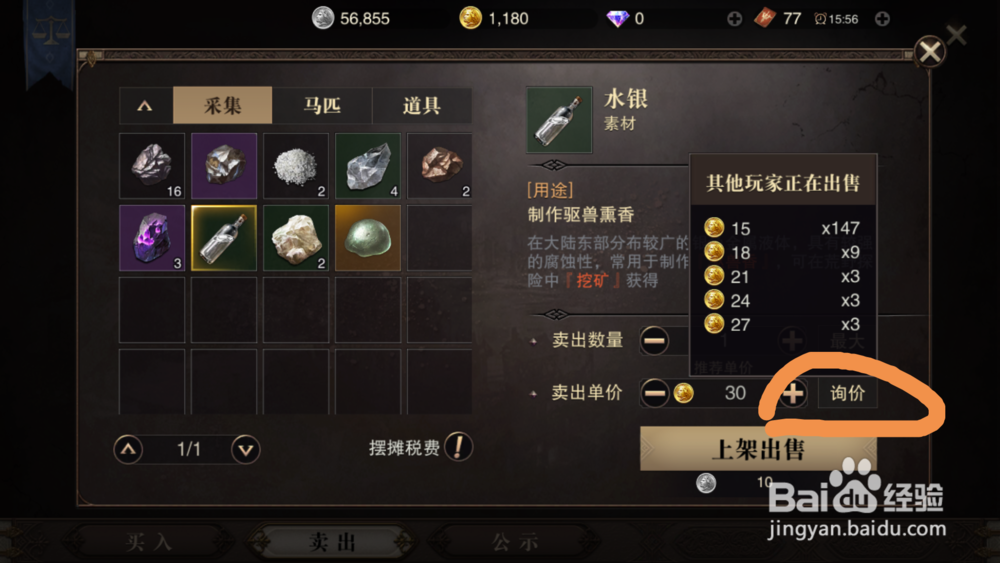The width and height of the screenshot is (1000, 563).
Task: Open the 采集 category tab
Action: tap(223, 105)
